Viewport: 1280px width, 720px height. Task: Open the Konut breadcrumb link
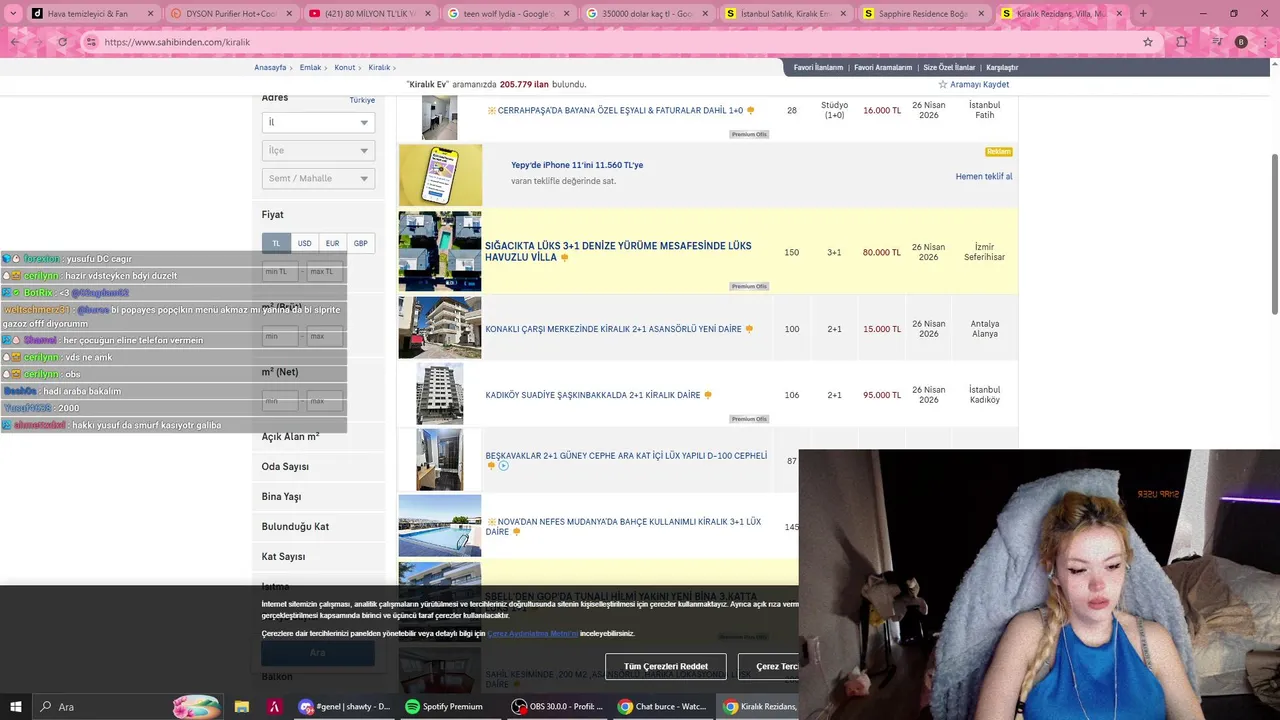click(x=345, y=67)
